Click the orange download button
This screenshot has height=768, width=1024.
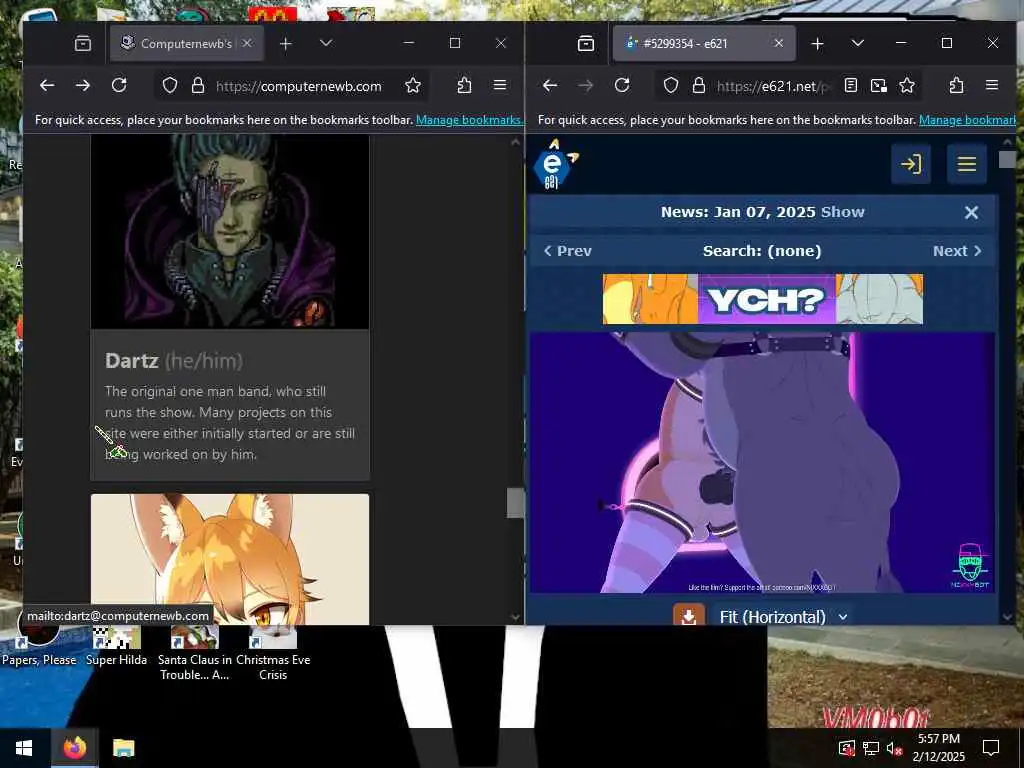[x=689, y=615]
